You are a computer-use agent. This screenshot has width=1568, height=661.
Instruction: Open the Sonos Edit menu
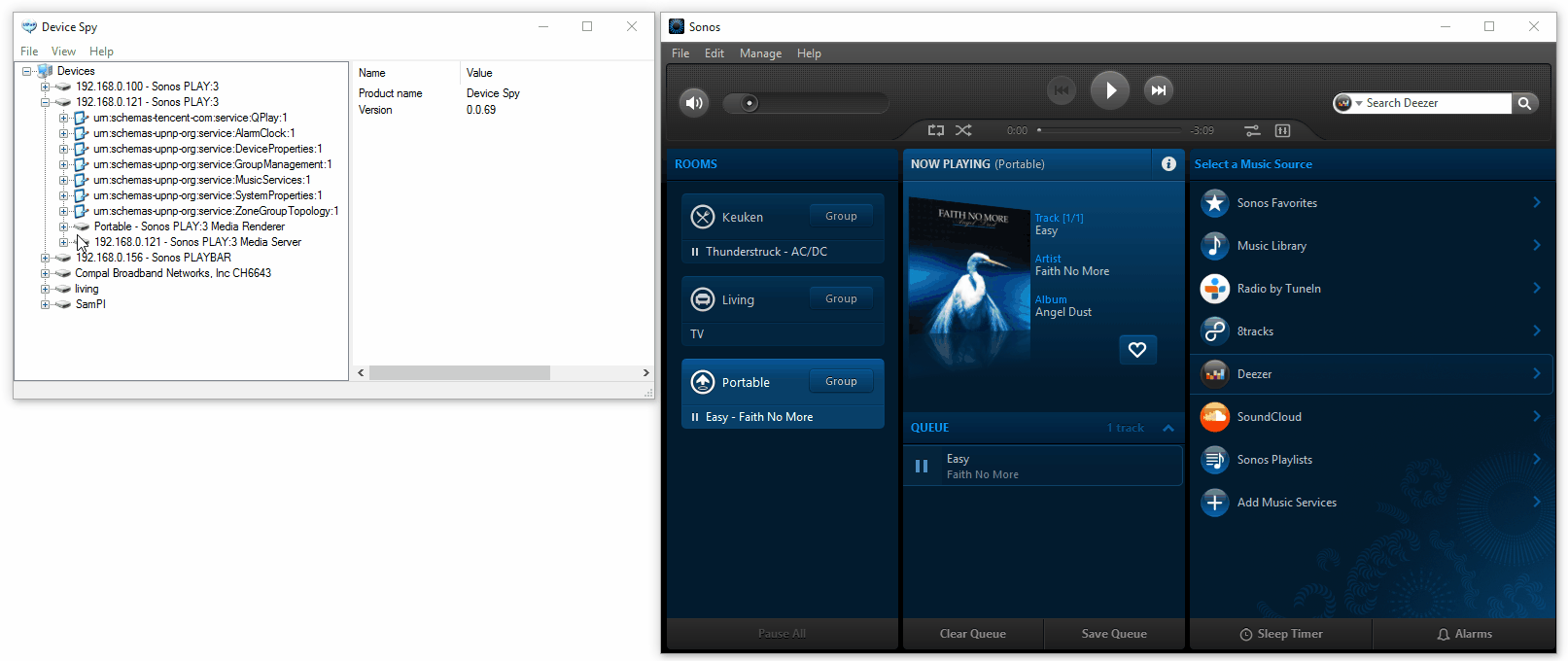714,53
